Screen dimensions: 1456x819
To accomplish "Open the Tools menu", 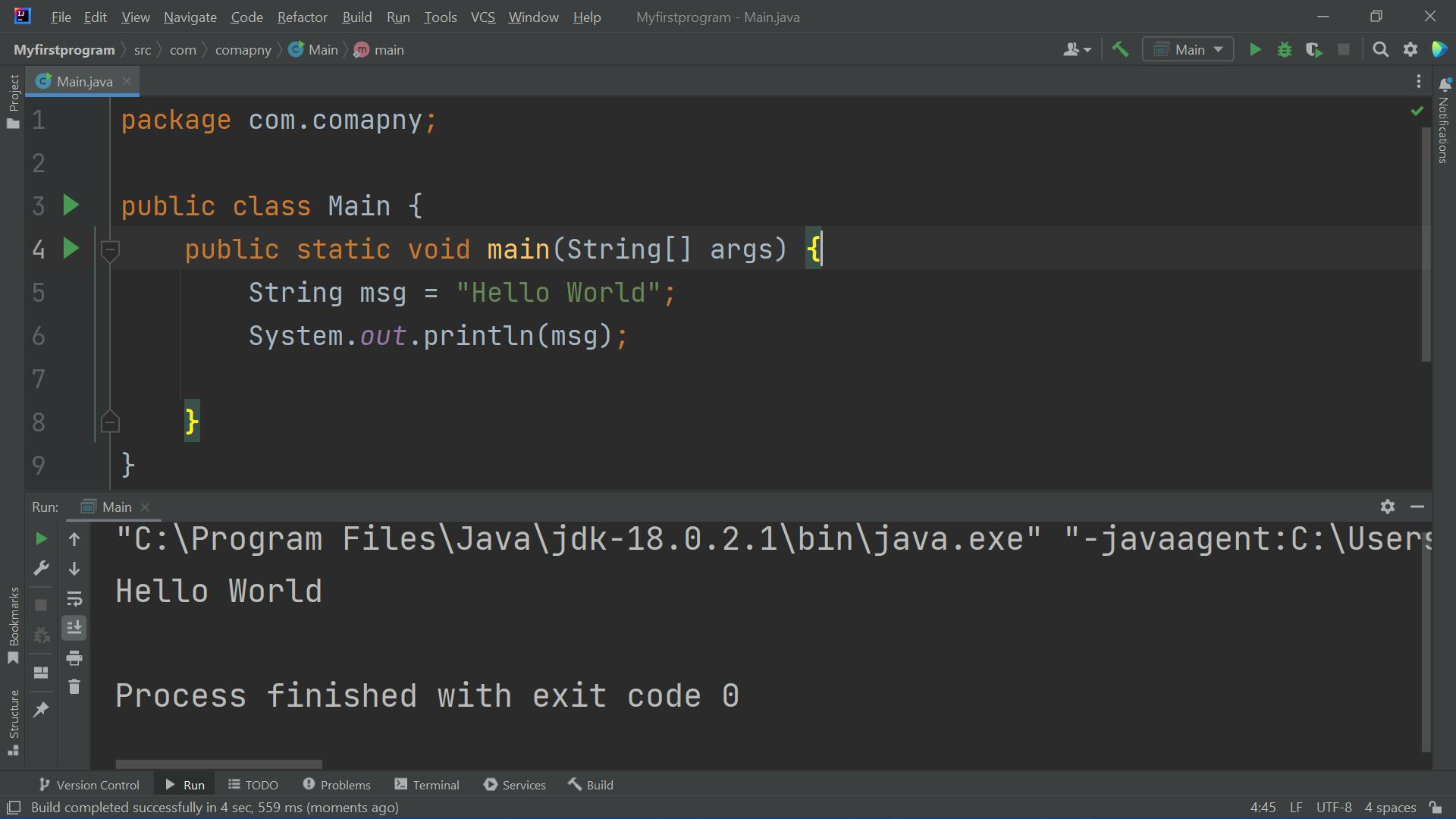I will coord(440,17).
